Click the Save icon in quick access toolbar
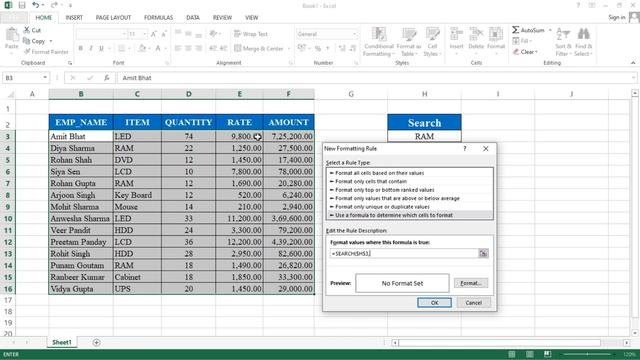The height and width of the screenshot is (360, 640). point(22,5)
